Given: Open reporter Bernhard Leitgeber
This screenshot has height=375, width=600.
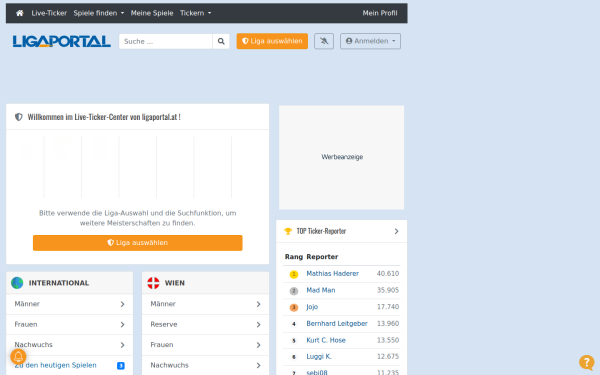Looking at the screenshot, I should 337,324.
